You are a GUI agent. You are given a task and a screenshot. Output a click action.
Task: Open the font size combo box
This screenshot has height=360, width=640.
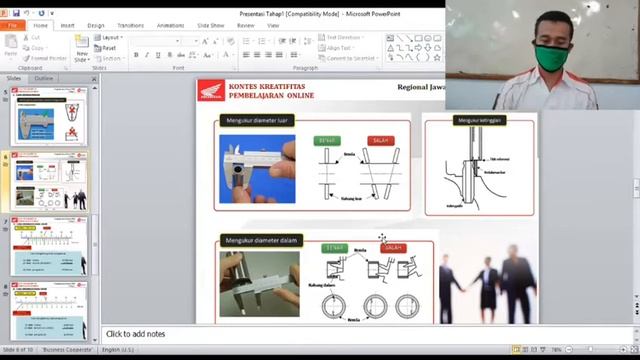point(190,41)
